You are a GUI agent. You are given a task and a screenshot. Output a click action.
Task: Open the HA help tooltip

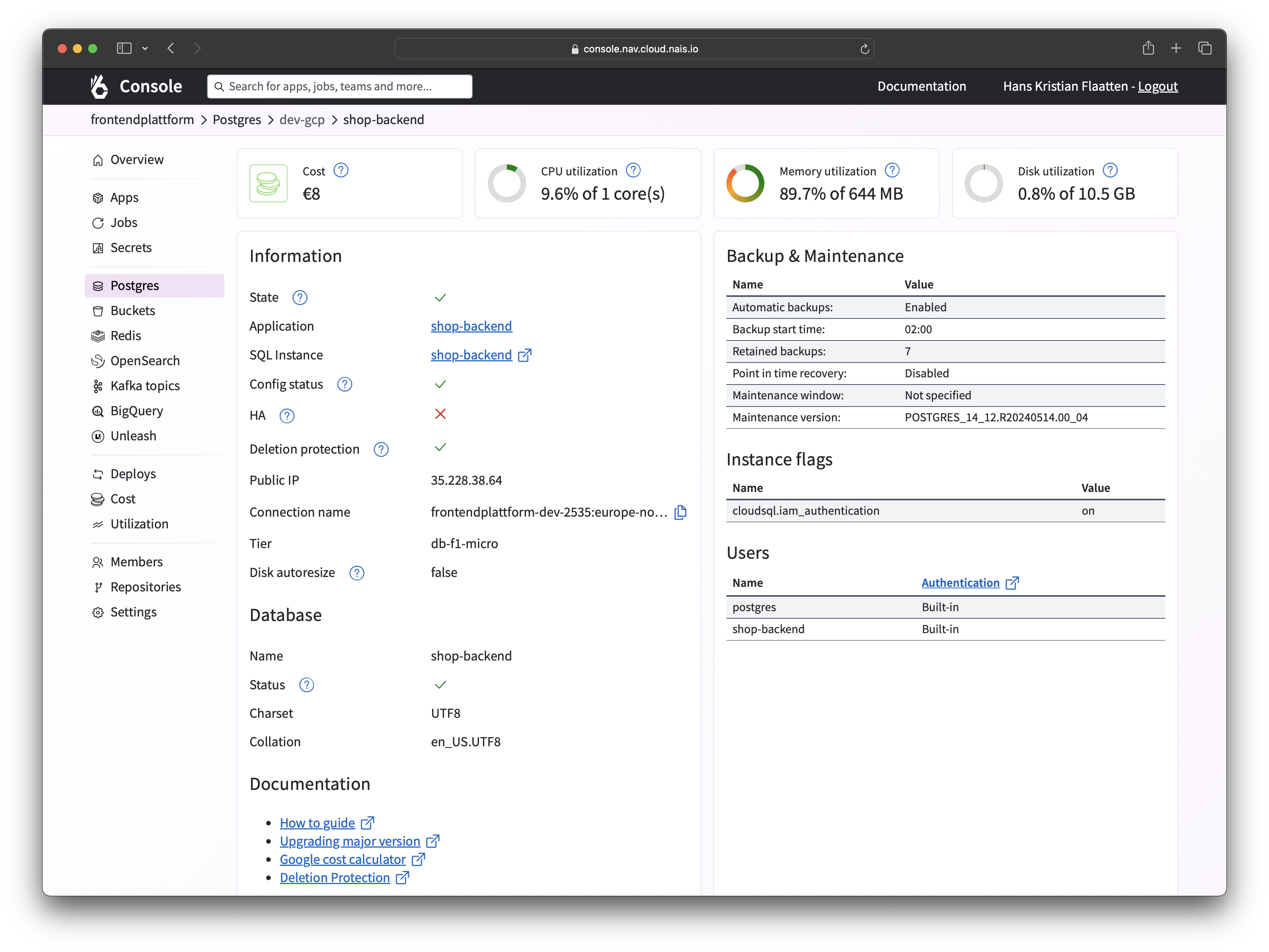click(287, 416)
